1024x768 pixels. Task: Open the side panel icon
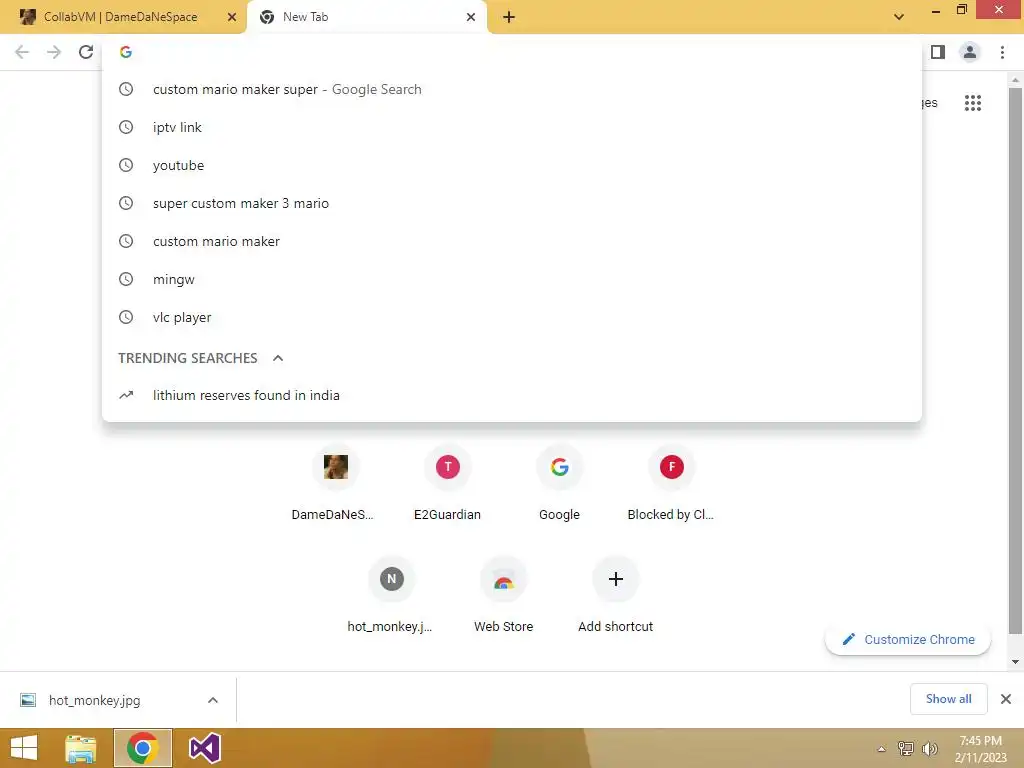[x=938, y=52]
